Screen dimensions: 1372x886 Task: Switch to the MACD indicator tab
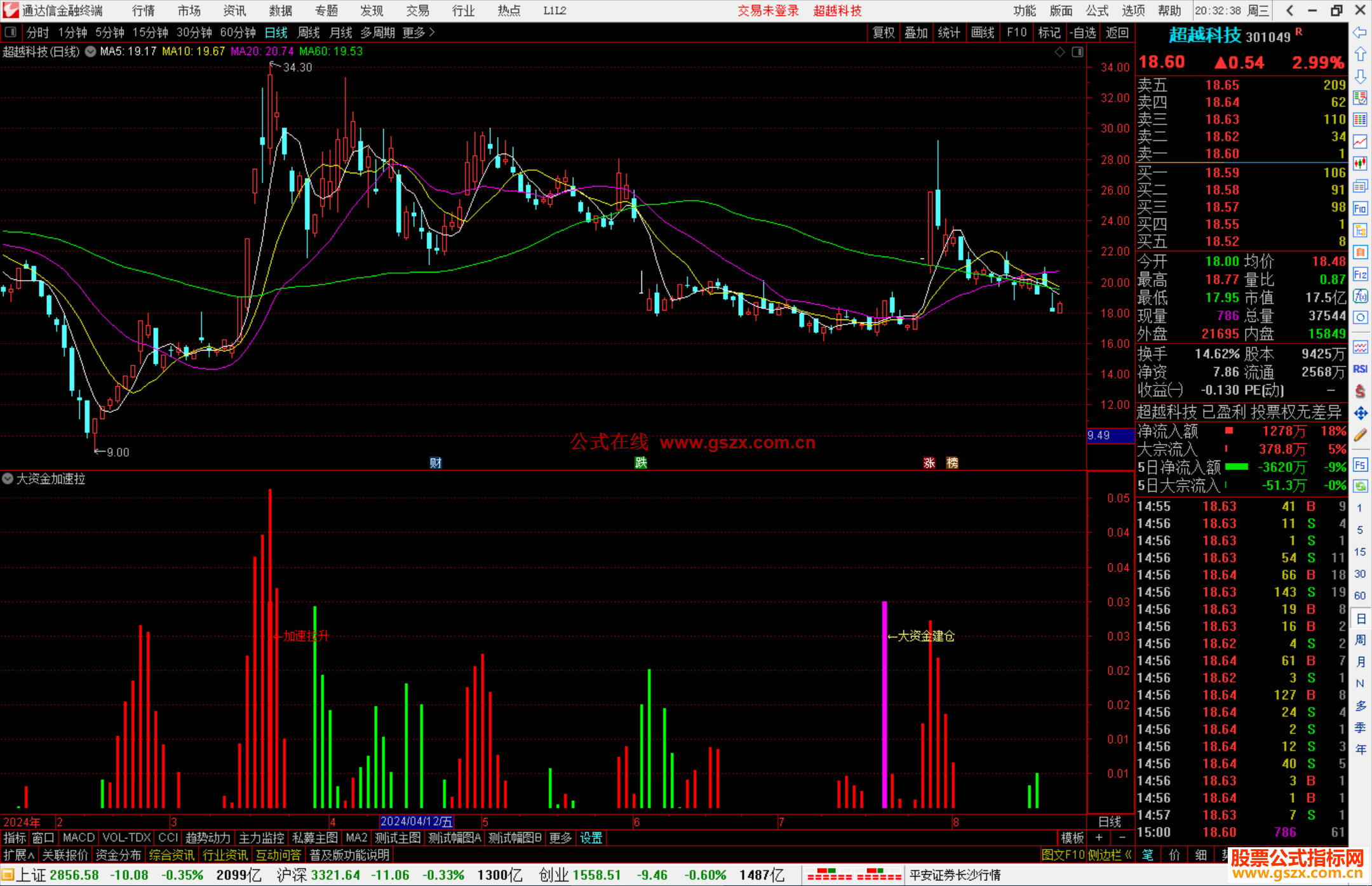[78, 838]
